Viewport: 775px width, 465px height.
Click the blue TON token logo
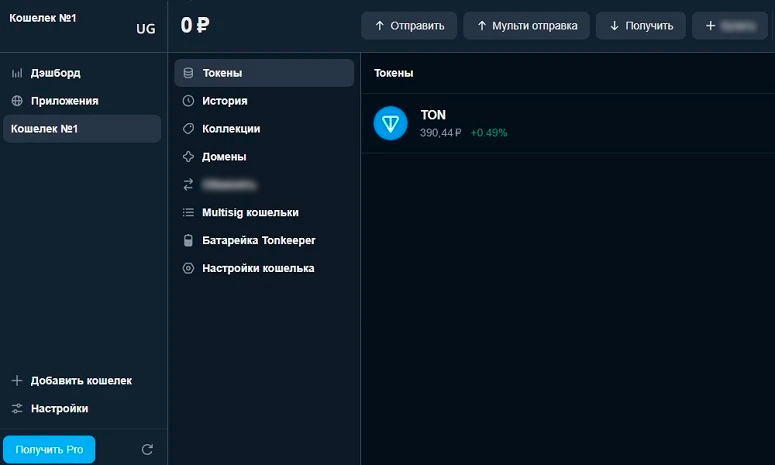(390, 123)
